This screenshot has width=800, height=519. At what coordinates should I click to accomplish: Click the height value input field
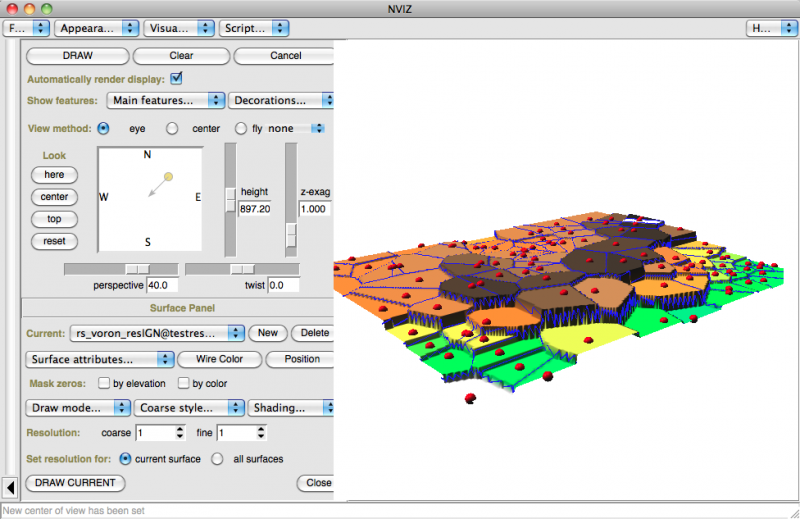(x=253, y=210)
